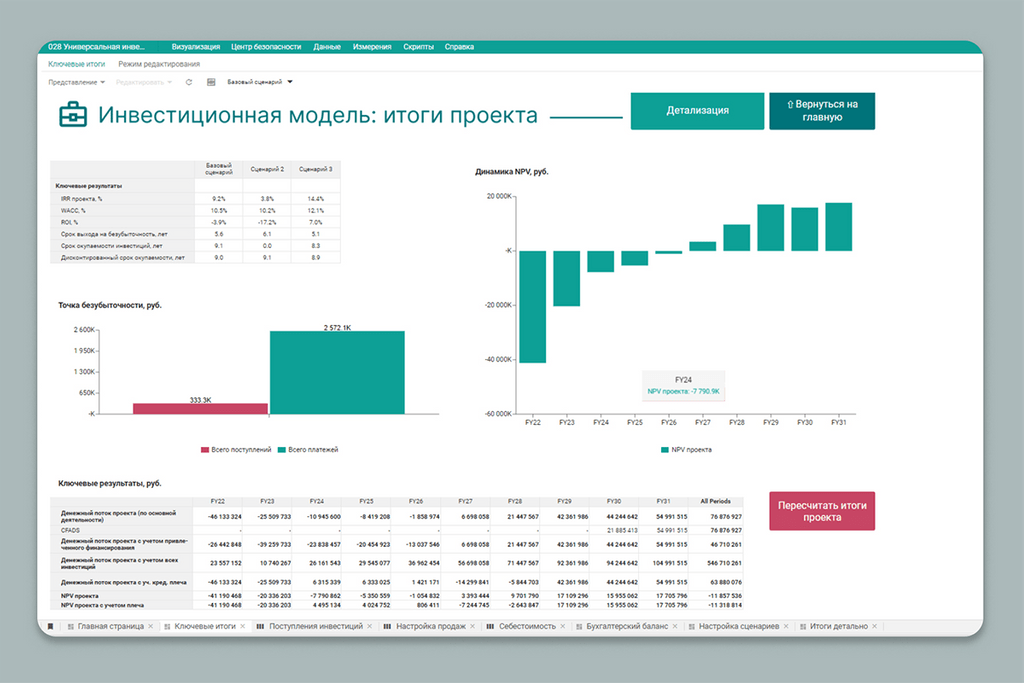Click the scenario grid icon in the toolbar
Image resolution: width=1024 pixels, height=683 pixels.
(x=211, y=82)
